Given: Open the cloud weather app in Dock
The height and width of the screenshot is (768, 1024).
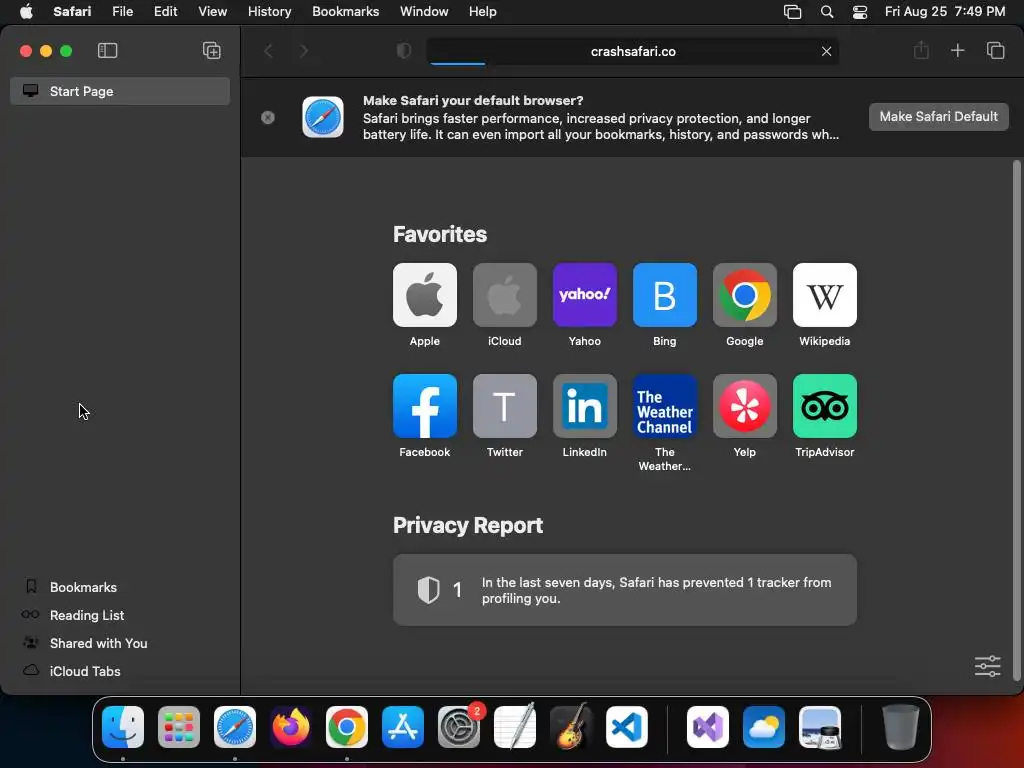Looking at the screenshot, I should click(x=764, y=727).
